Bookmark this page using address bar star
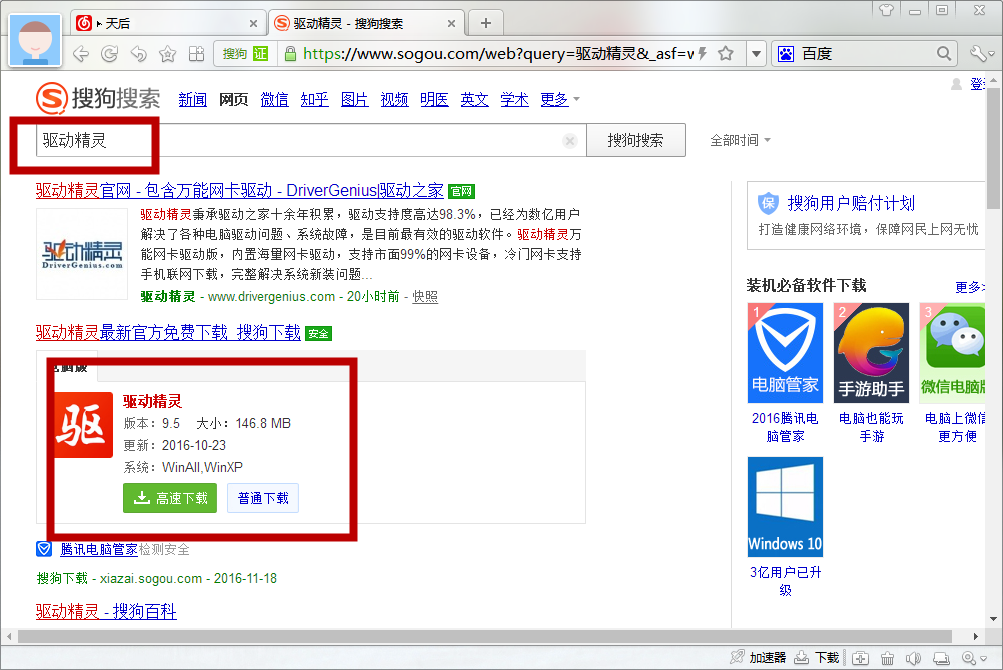 coord(727,54)
